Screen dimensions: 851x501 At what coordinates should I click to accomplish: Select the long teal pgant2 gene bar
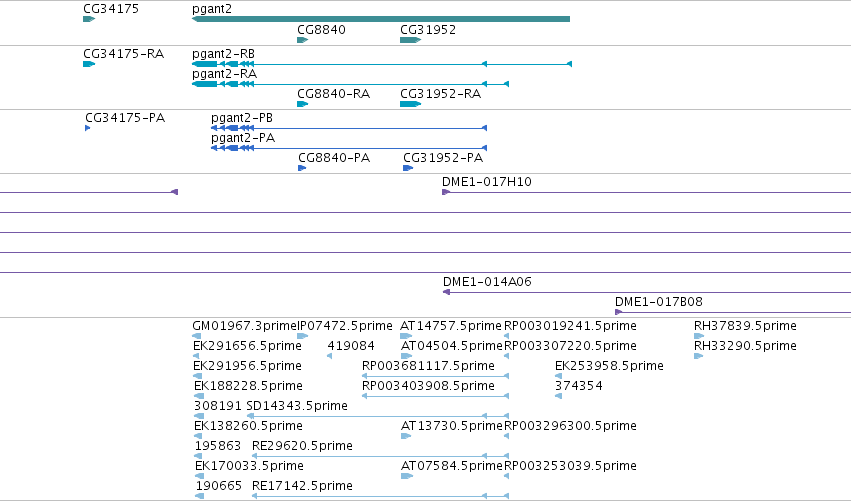pyautogui.click(x=381, y=19)
